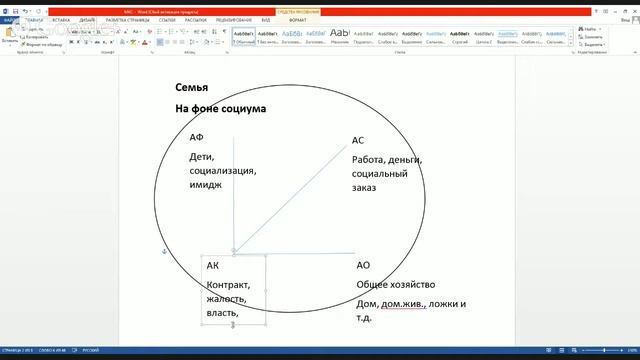This screenshot has height=360, width=640.
Task: Save the document from quick access toolbar
Action: click(x=15, y=11)
